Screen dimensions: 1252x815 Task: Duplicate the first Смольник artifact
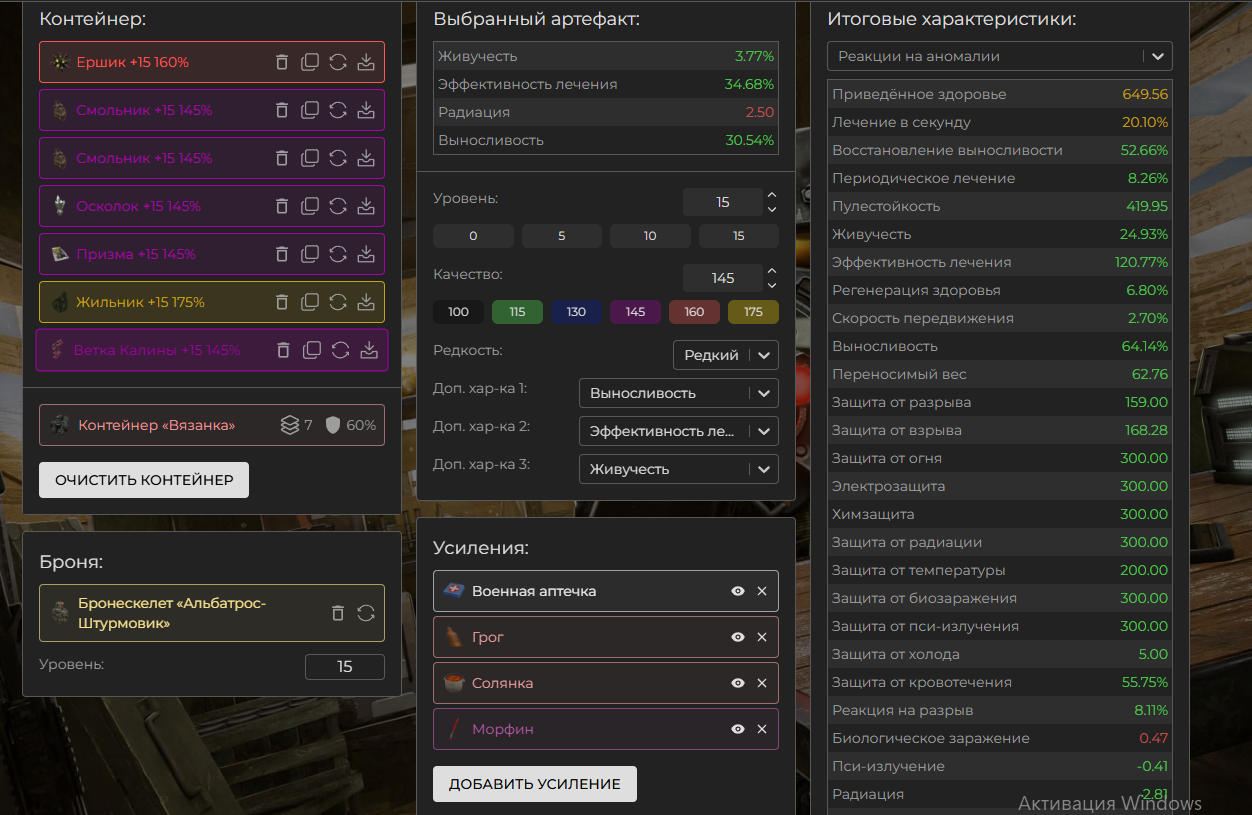[x=310, y=110]
